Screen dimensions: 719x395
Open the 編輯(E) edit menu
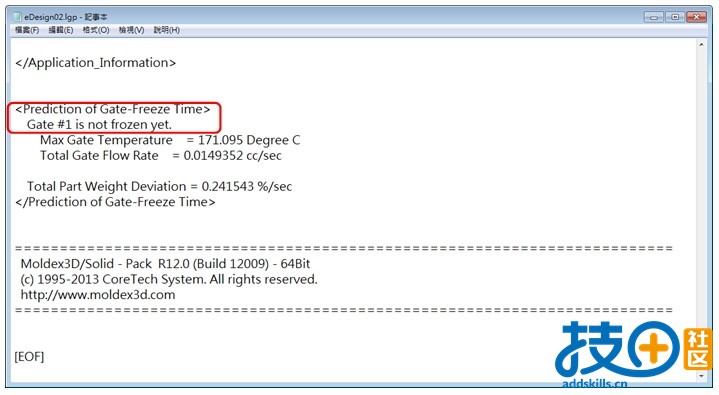point(61,30)
